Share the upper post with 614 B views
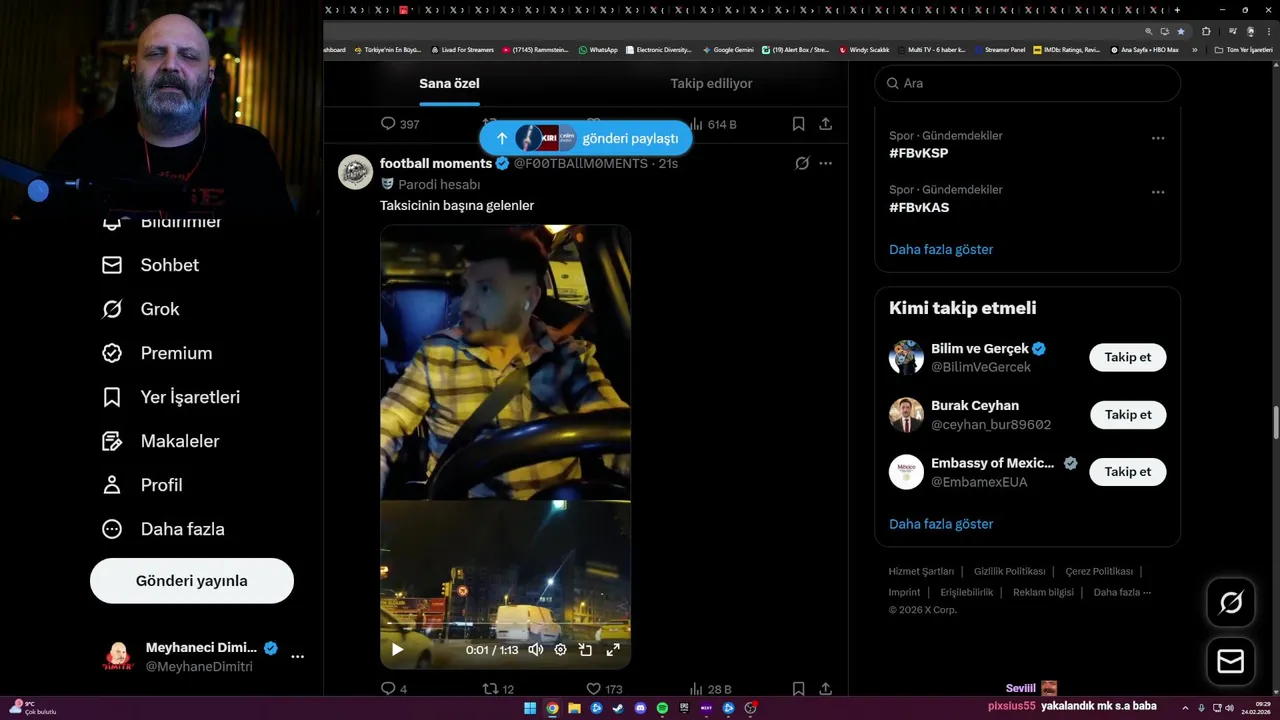 click(x=826, y=124)
